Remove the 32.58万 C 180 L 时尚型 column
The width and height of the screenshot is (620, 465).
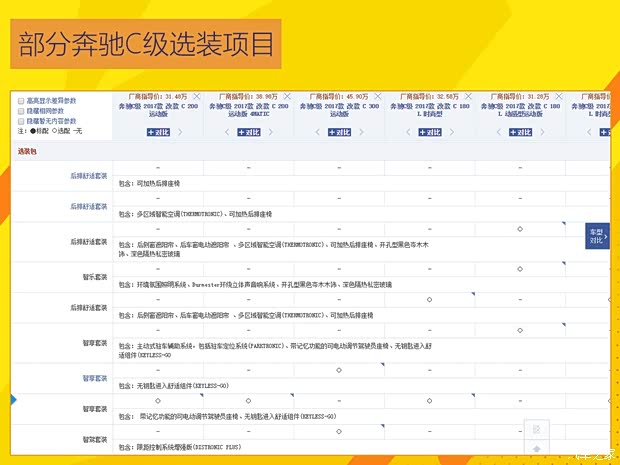click(x=468, y=96)
